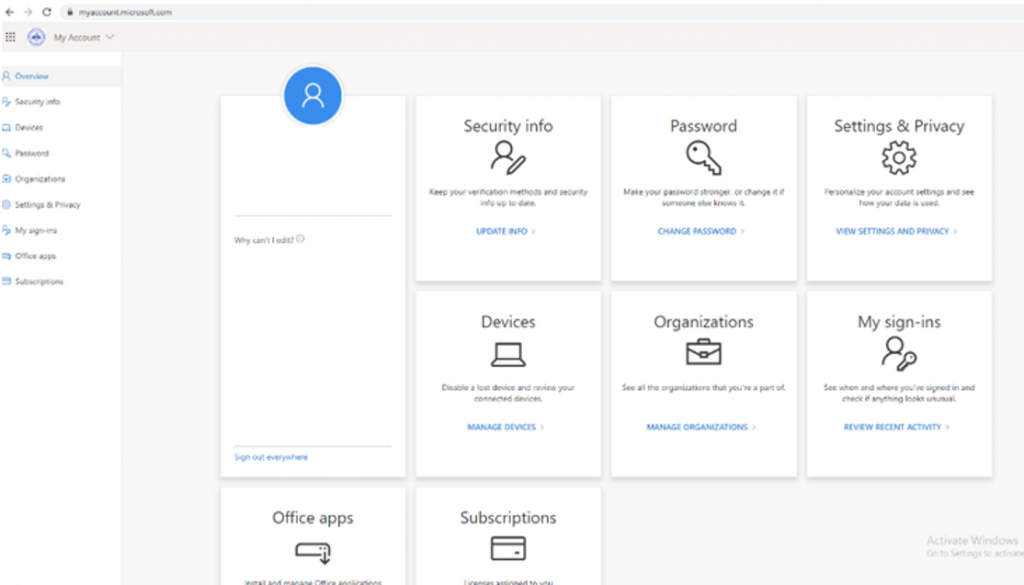Click the Settings & Privacy gear icon
This screenshot has height=585, width=1024.
click(x=899, y=158)
